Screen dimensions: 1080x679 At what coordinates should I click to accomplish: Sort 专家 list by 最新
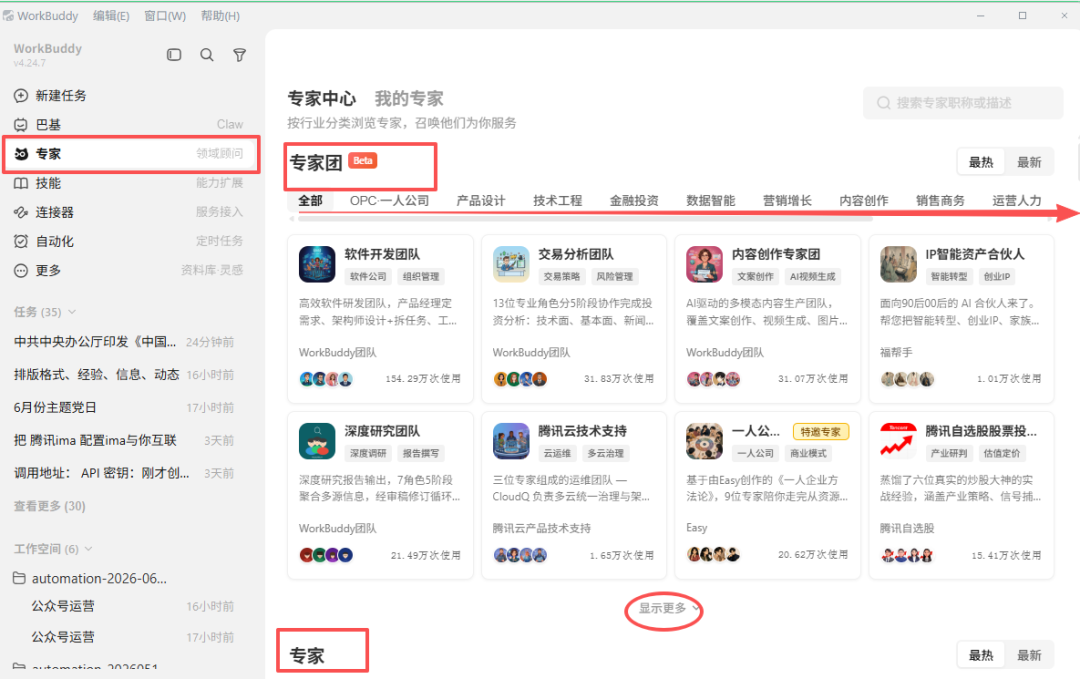pos(1029,656)
